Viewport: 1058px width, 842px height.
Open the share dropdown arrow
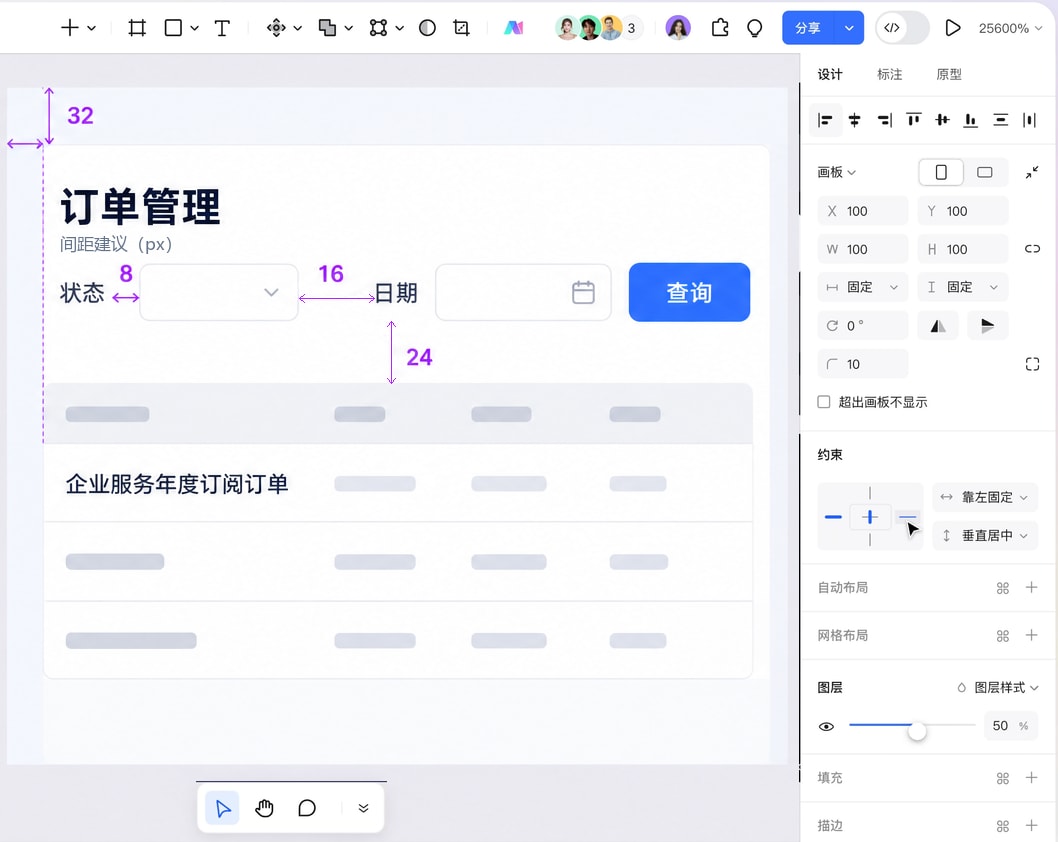(x=849, y=28)
